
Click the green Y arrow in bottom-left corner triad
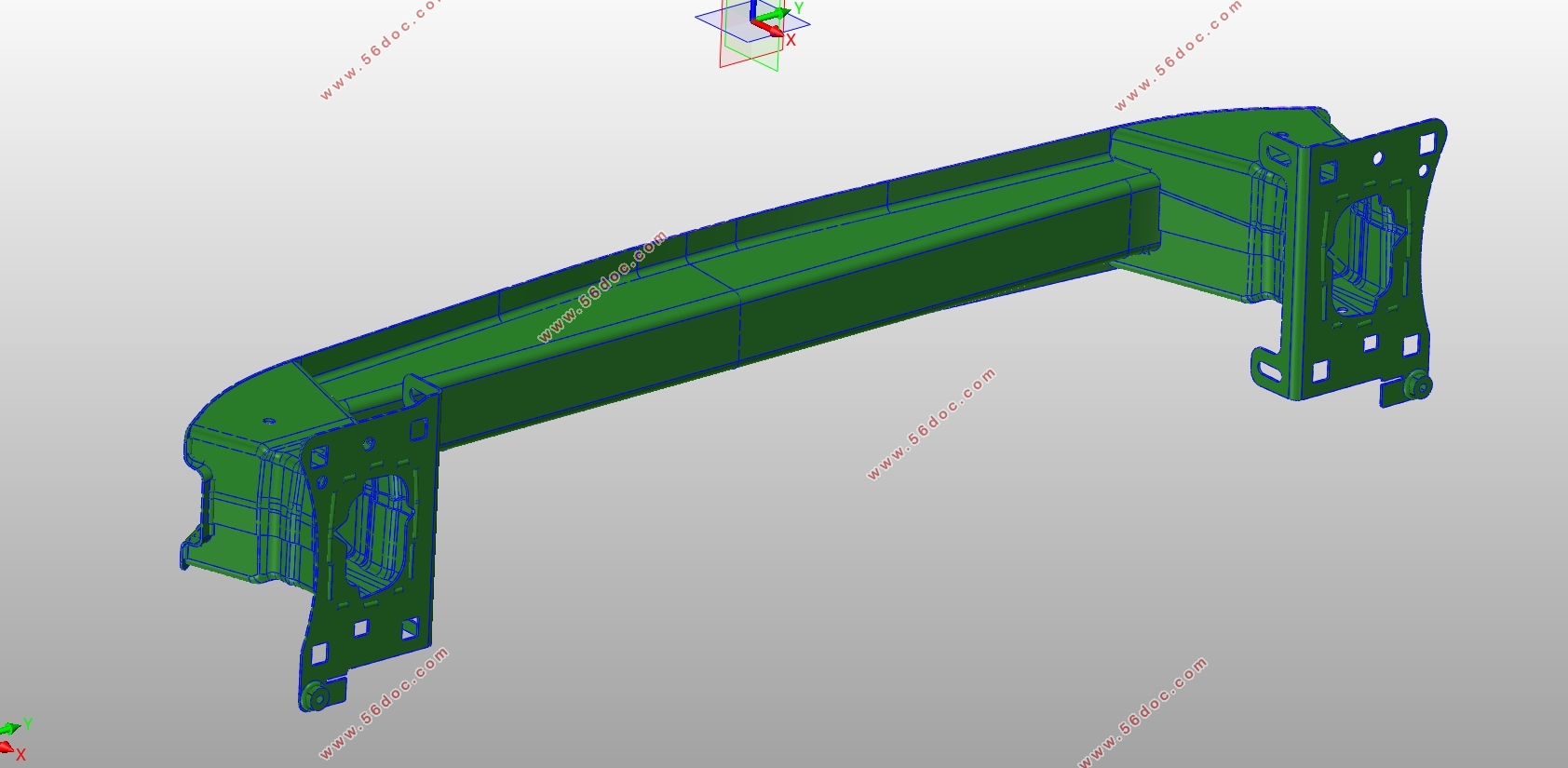tap(12, 728)
